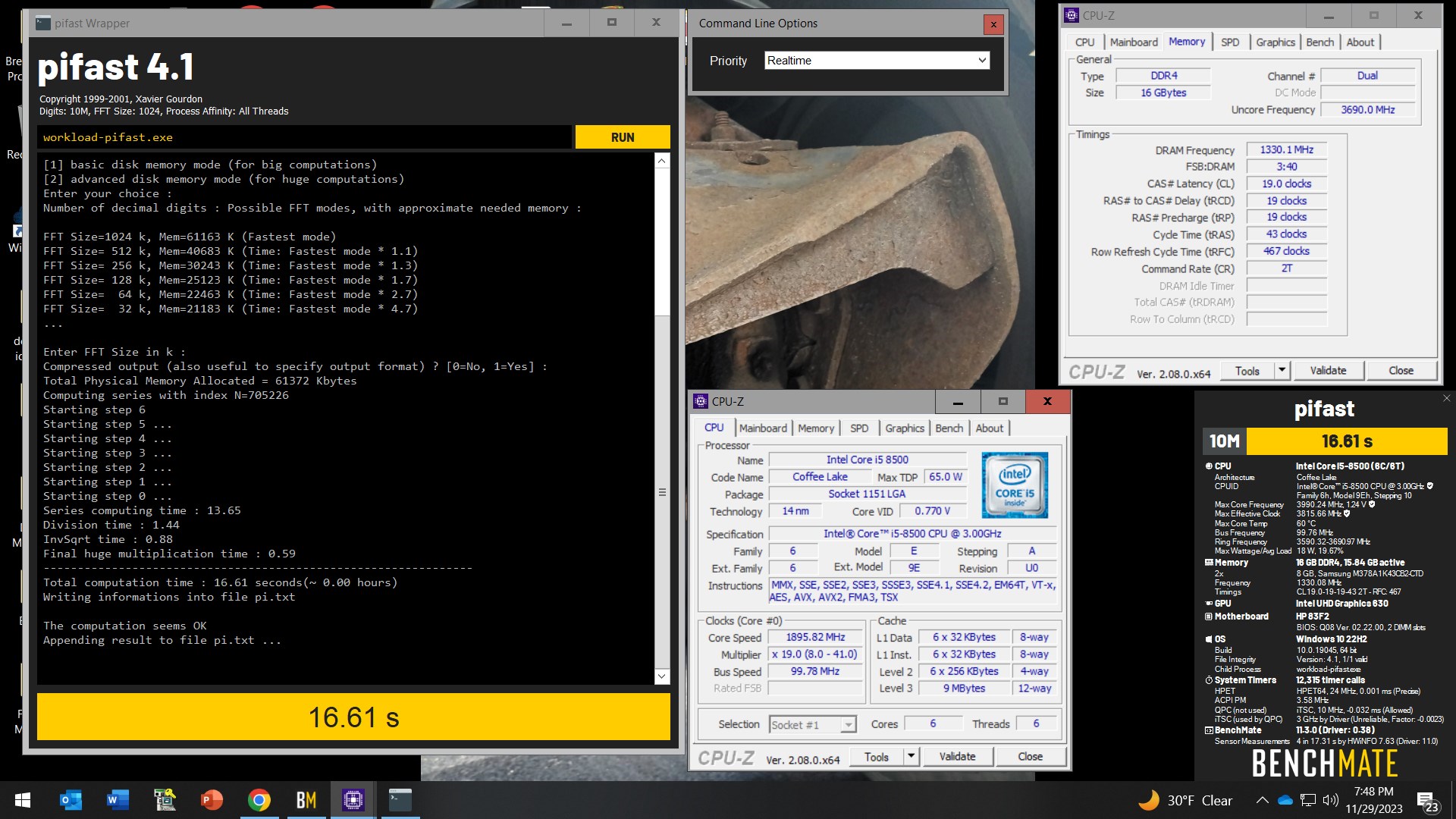Open the Windows Start menu
The height and width of the screenshot is (819, 1456).
(23, 800)
